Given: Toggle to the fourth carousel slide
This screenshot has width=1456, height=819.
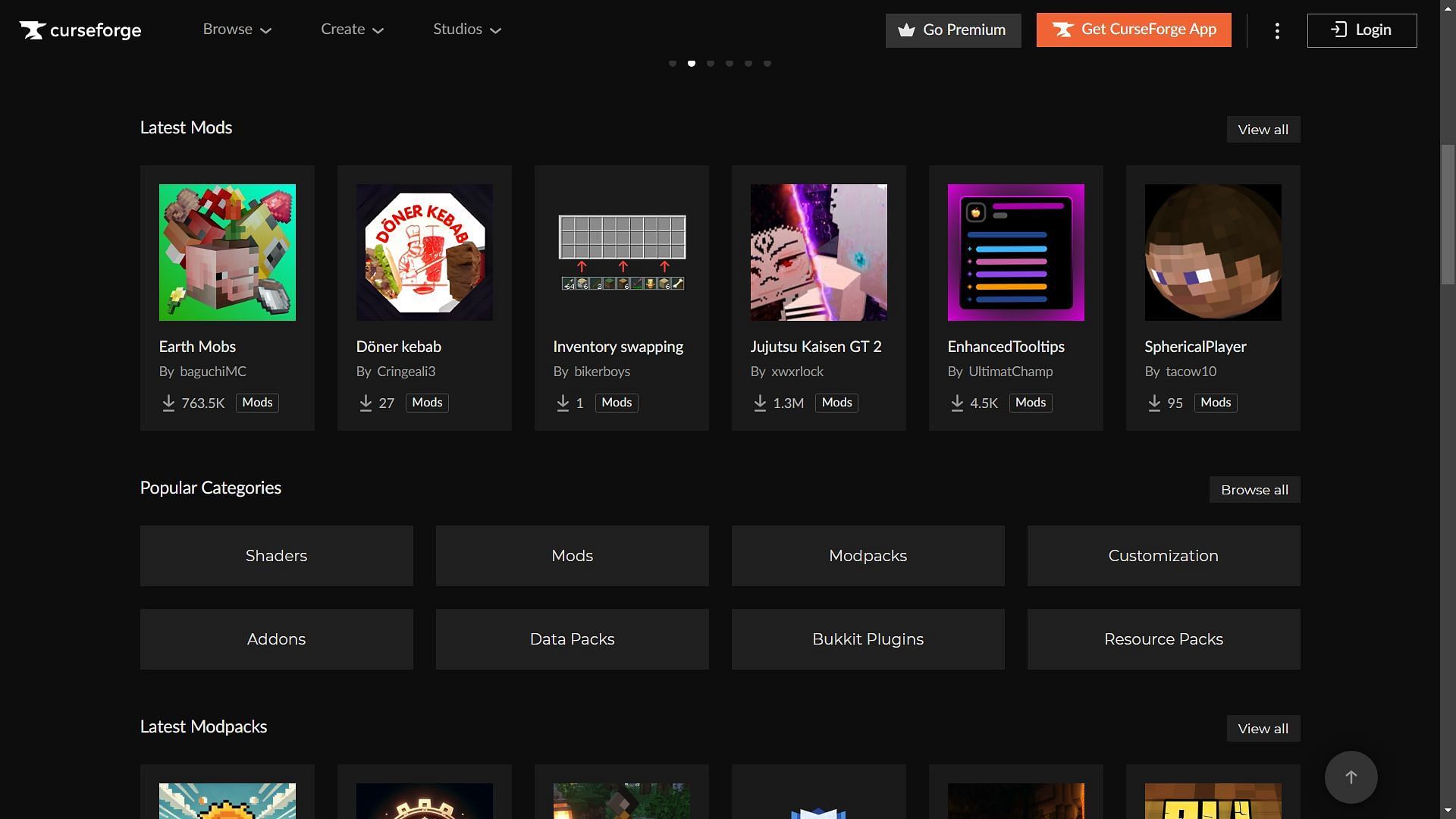Looking at the screenshot, I should 730,62.
